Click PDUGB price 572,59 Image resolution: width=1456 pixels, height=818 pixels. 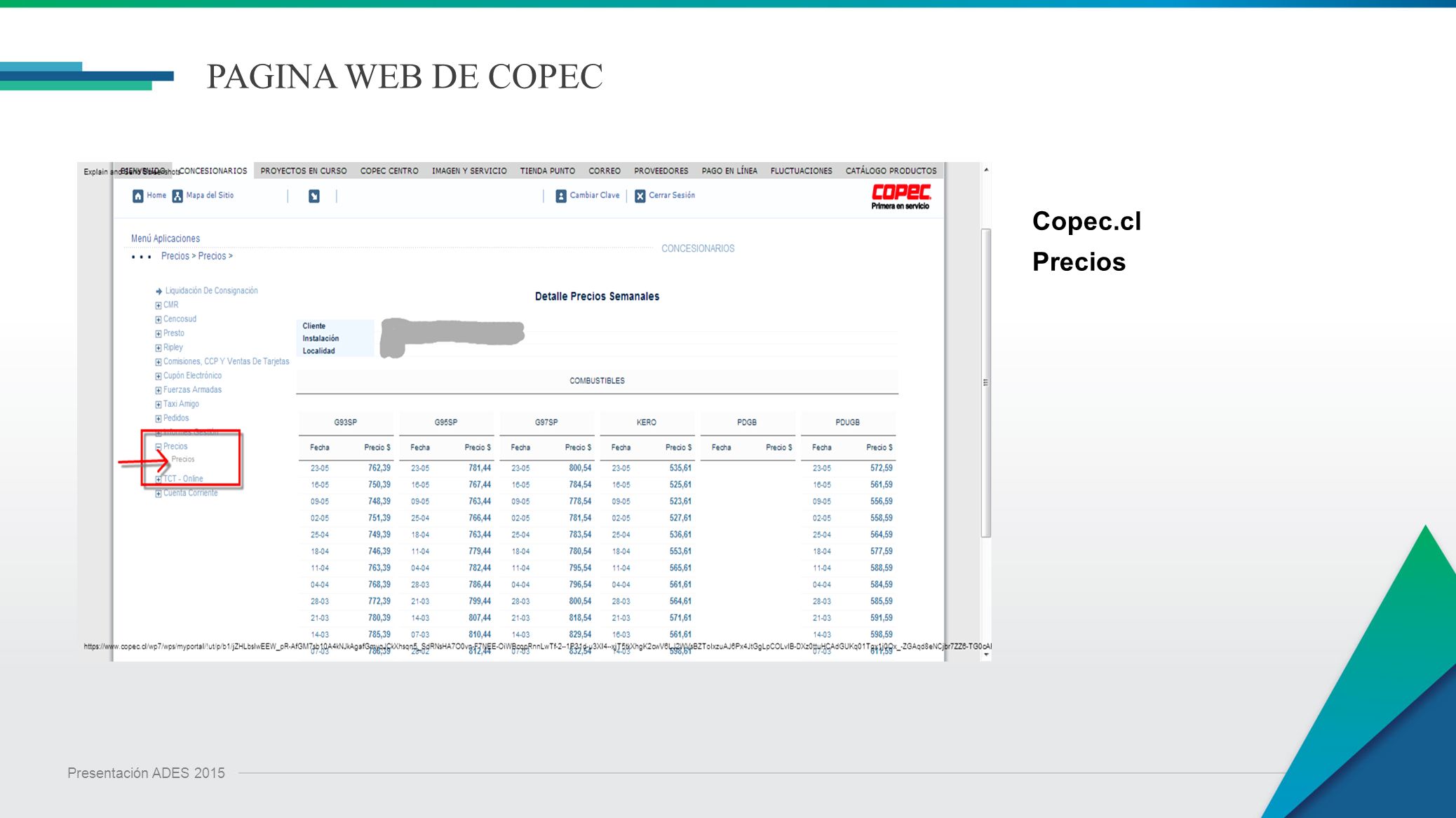pyautogui.click(x=882, y=468)
